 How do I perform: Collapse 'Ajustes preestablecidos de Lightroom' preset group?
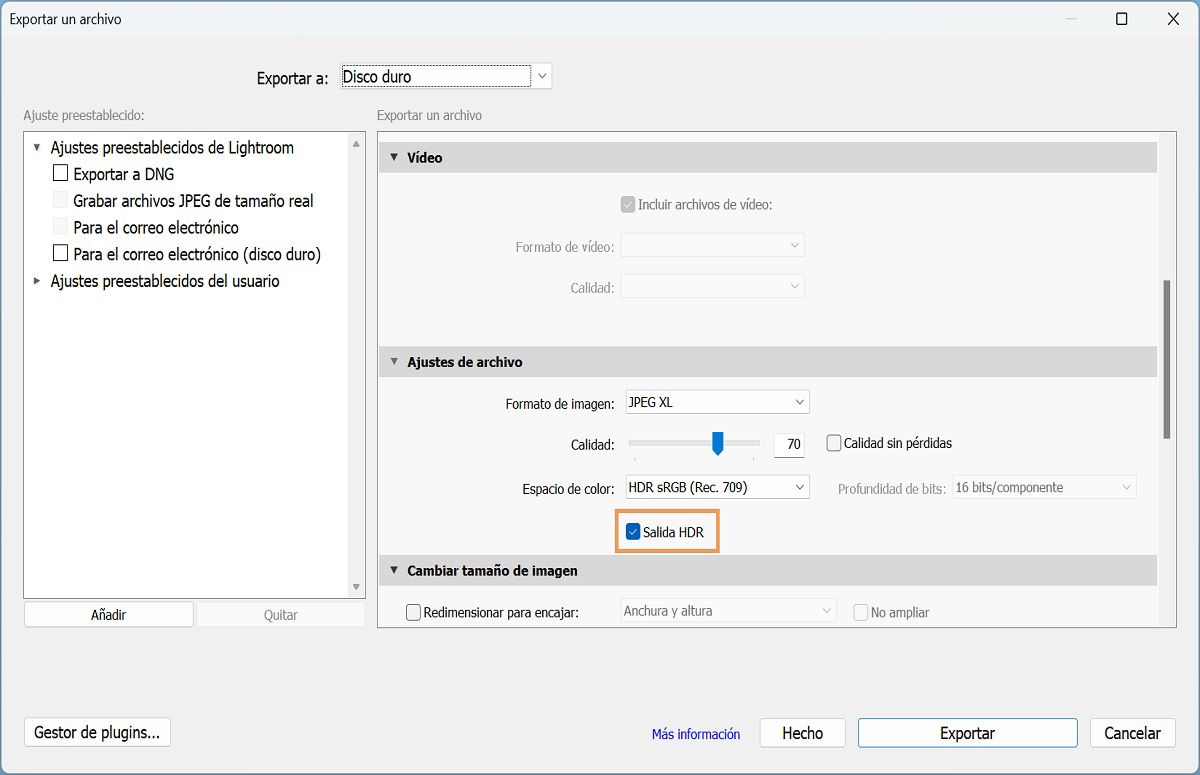point(37,147)
